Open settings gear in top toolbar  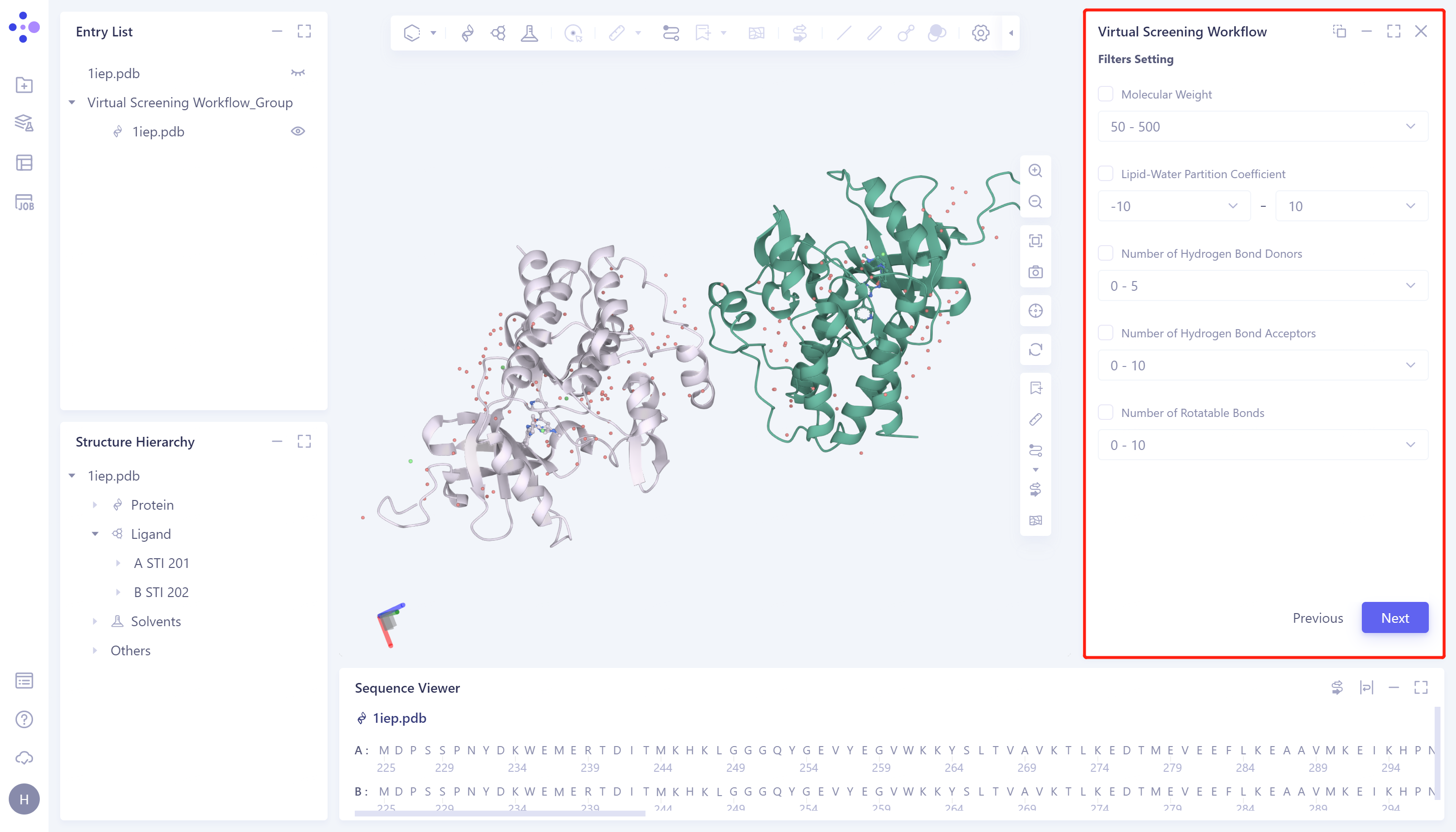(980, 33)
